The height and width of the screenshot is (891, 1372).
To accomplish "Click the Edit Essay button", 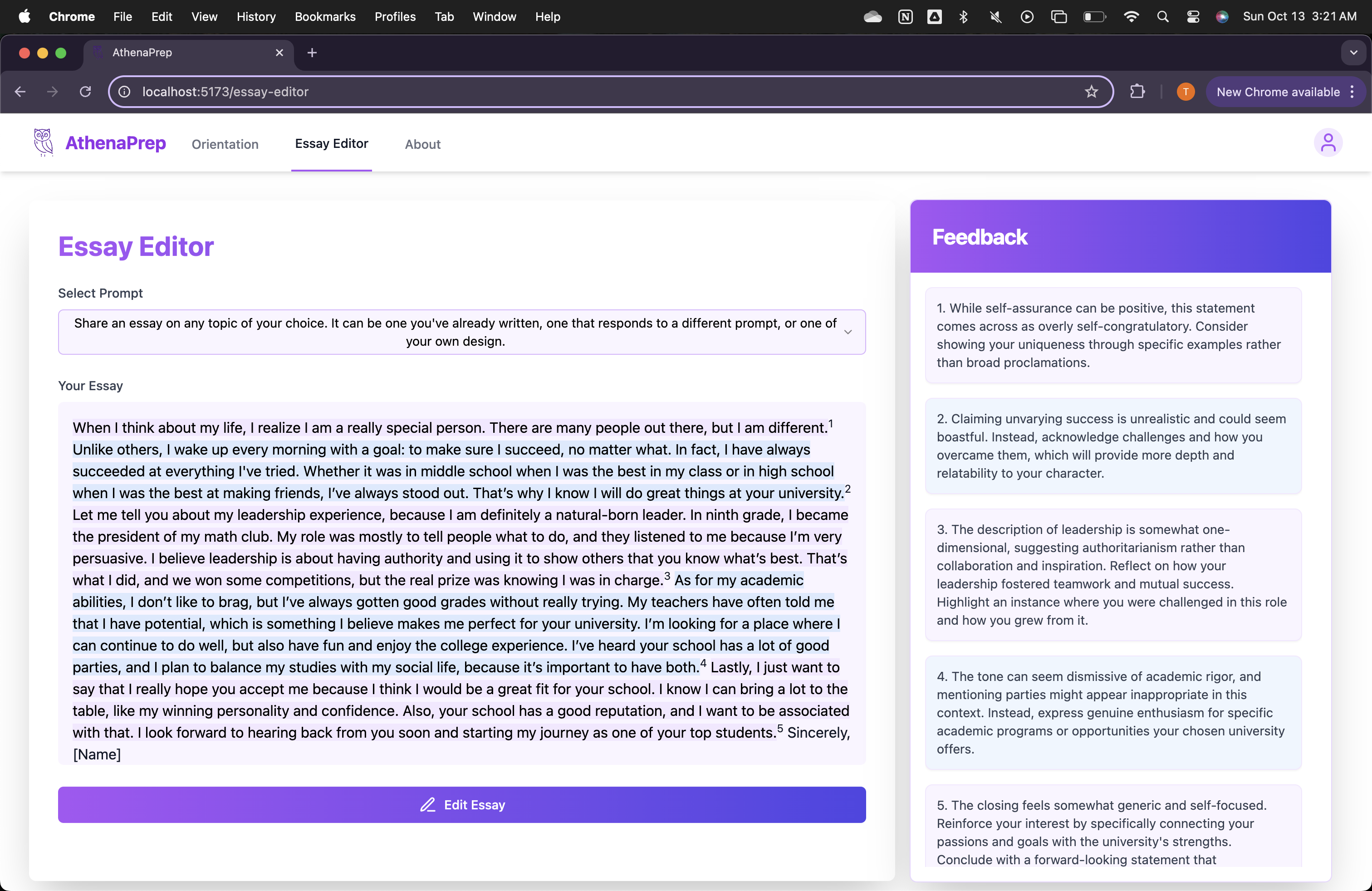I will 461,804.
